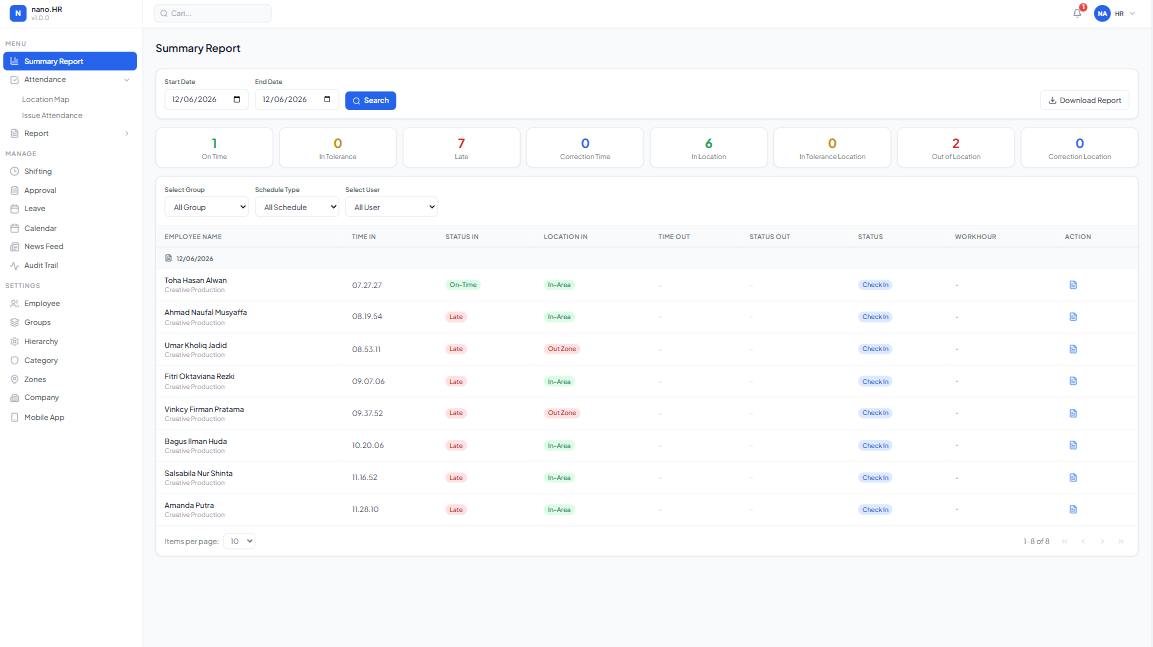
Task: Open Issue Attendance submenu
Action: point(52,115)
